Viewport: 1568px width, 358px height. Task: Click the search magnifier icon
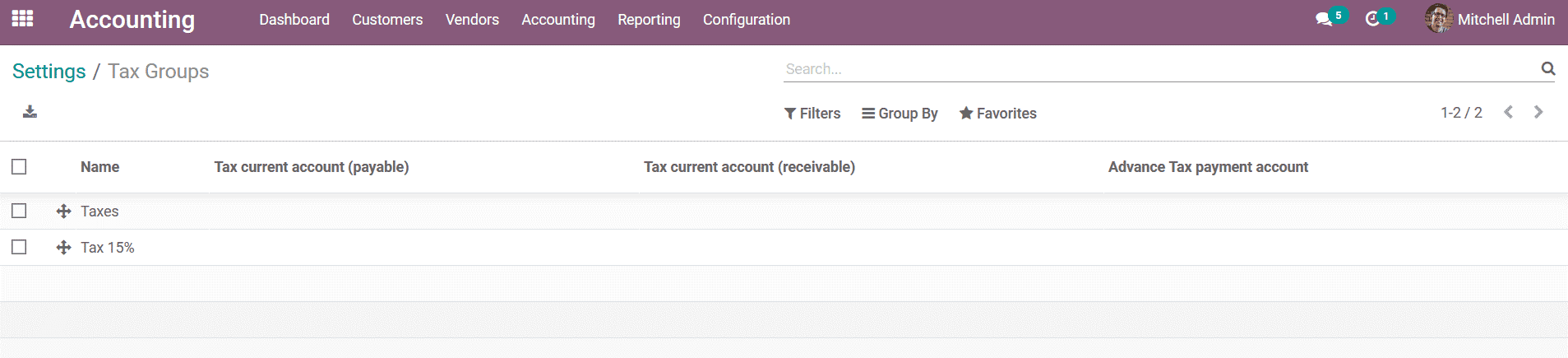pyautogui.click(x=1547, y=69)
